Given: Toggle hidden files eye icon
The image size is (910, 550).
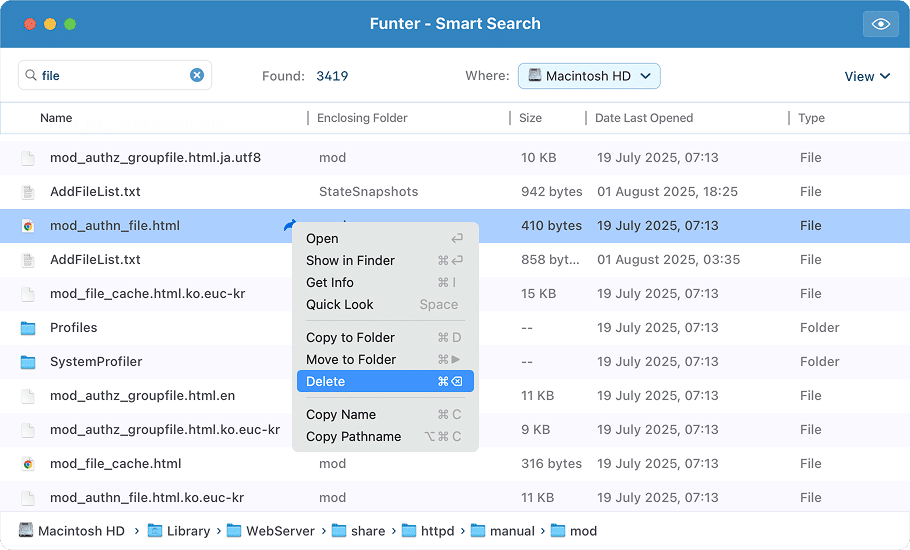Looking at the screenshot, I should click(x=880, y=24).
